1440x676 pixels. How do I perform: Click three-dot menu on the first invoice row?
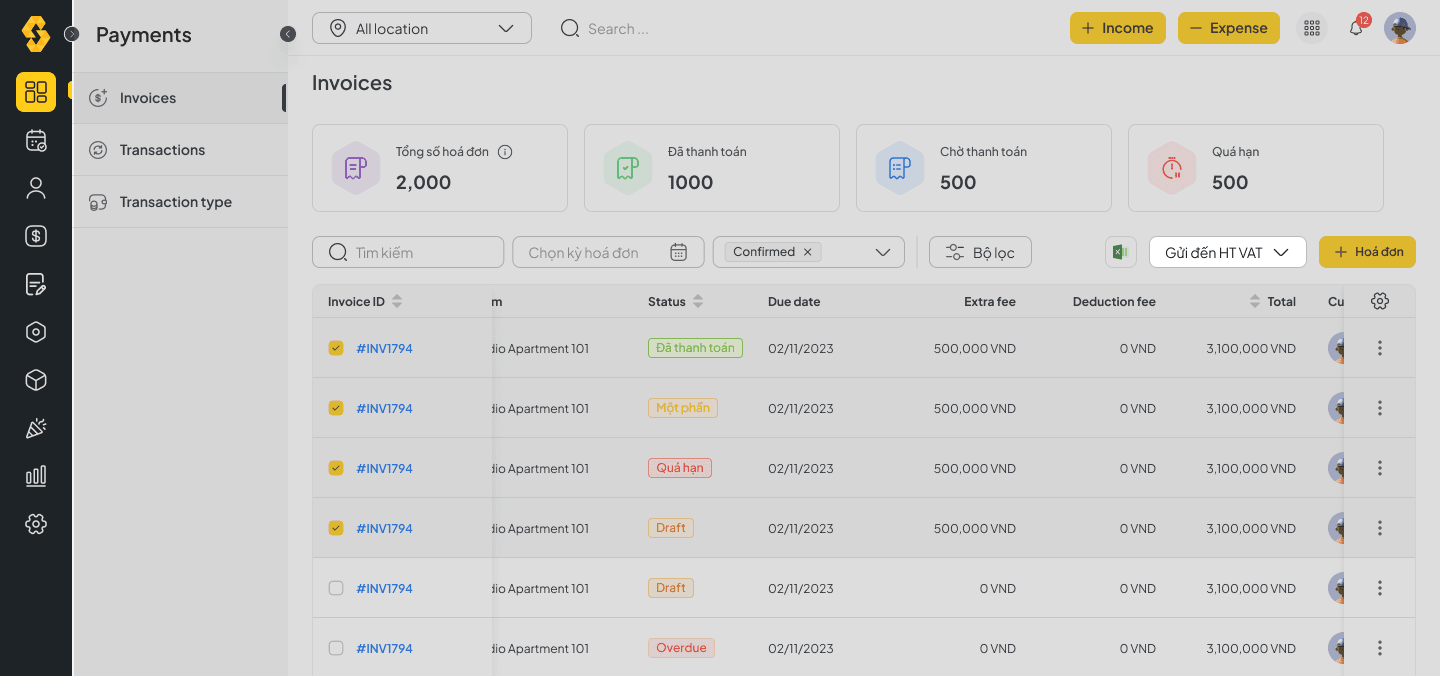pos(1380,348)
